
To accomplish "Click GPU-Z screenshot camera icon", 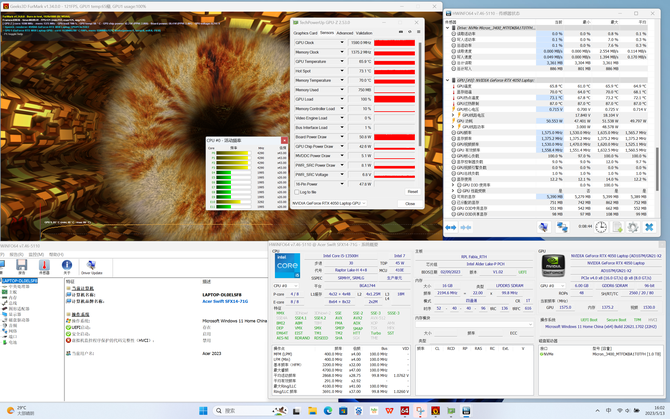I will click(x=401, y=32).
